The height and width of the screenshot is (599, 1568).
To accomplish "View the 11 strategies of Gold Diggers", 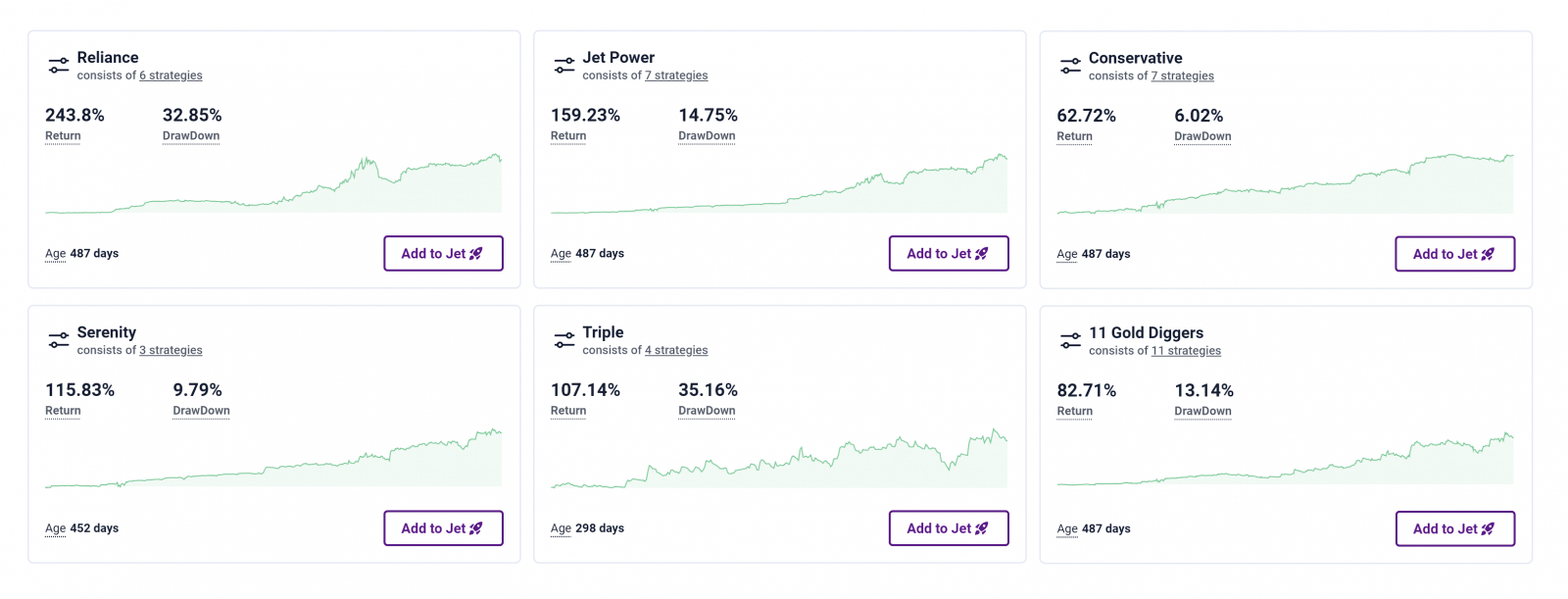I will pos(1186,351).
